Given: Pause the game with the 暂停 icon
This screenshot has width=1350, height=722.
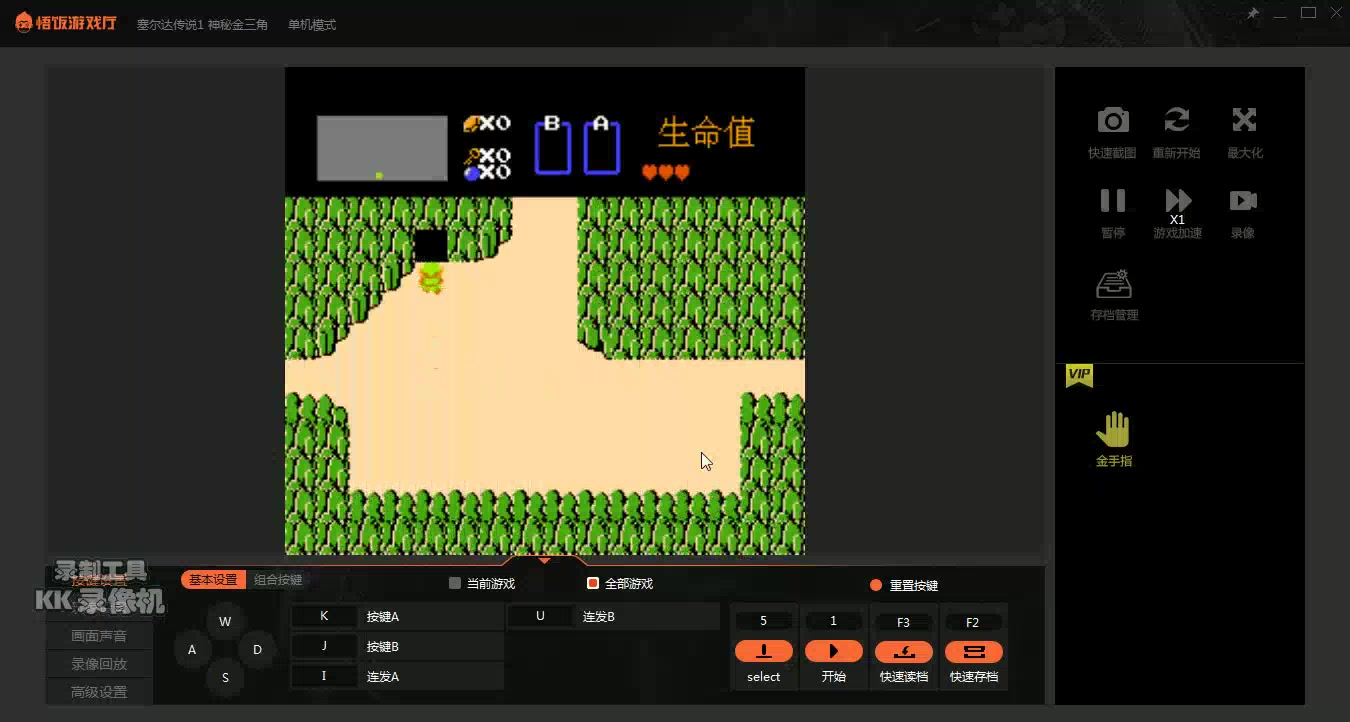Looking at the screenshot, I should [1113, 200].
